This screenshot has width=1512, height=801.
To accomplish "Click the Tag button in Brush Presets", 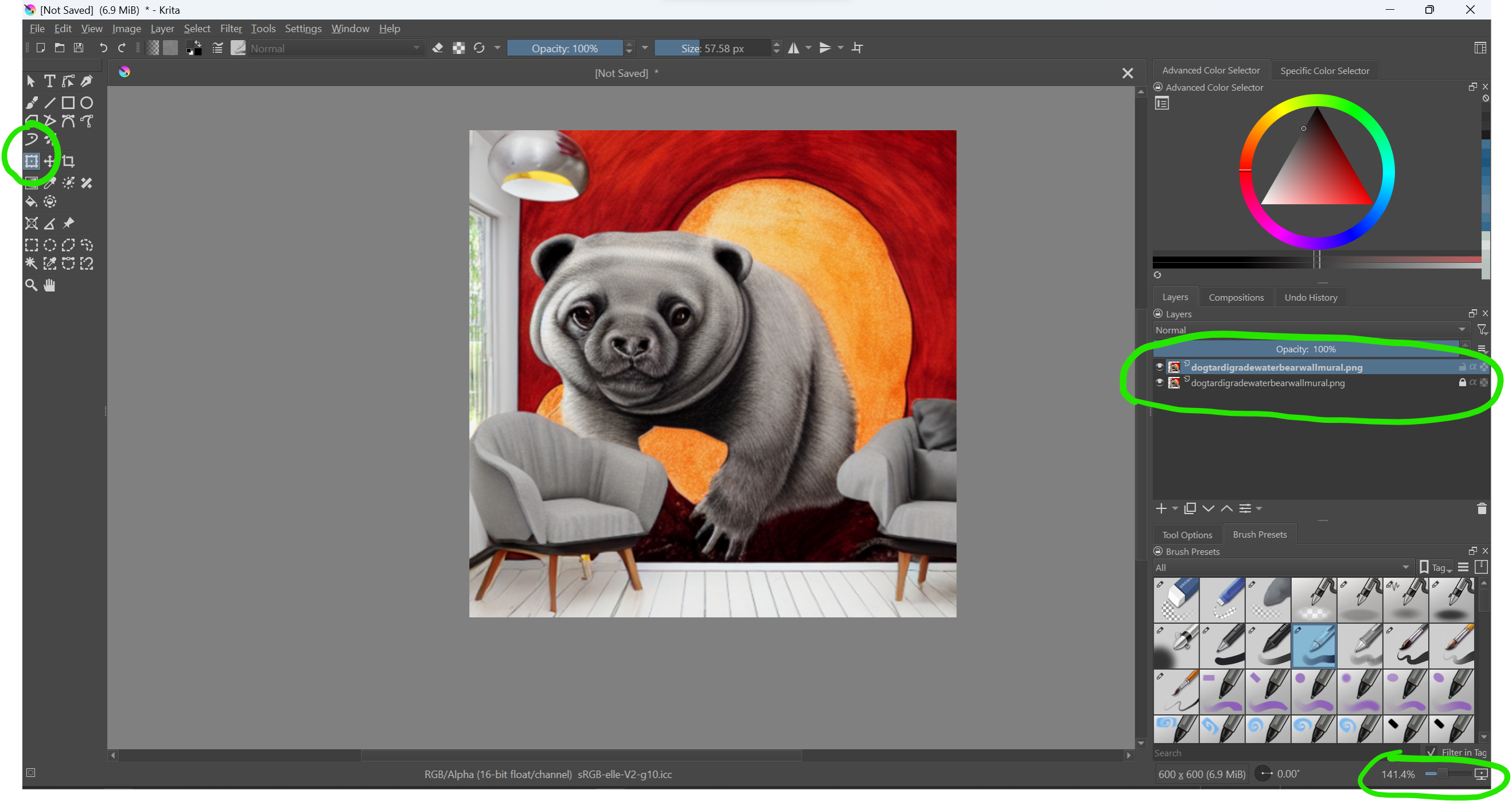I will click(1436, 567).
